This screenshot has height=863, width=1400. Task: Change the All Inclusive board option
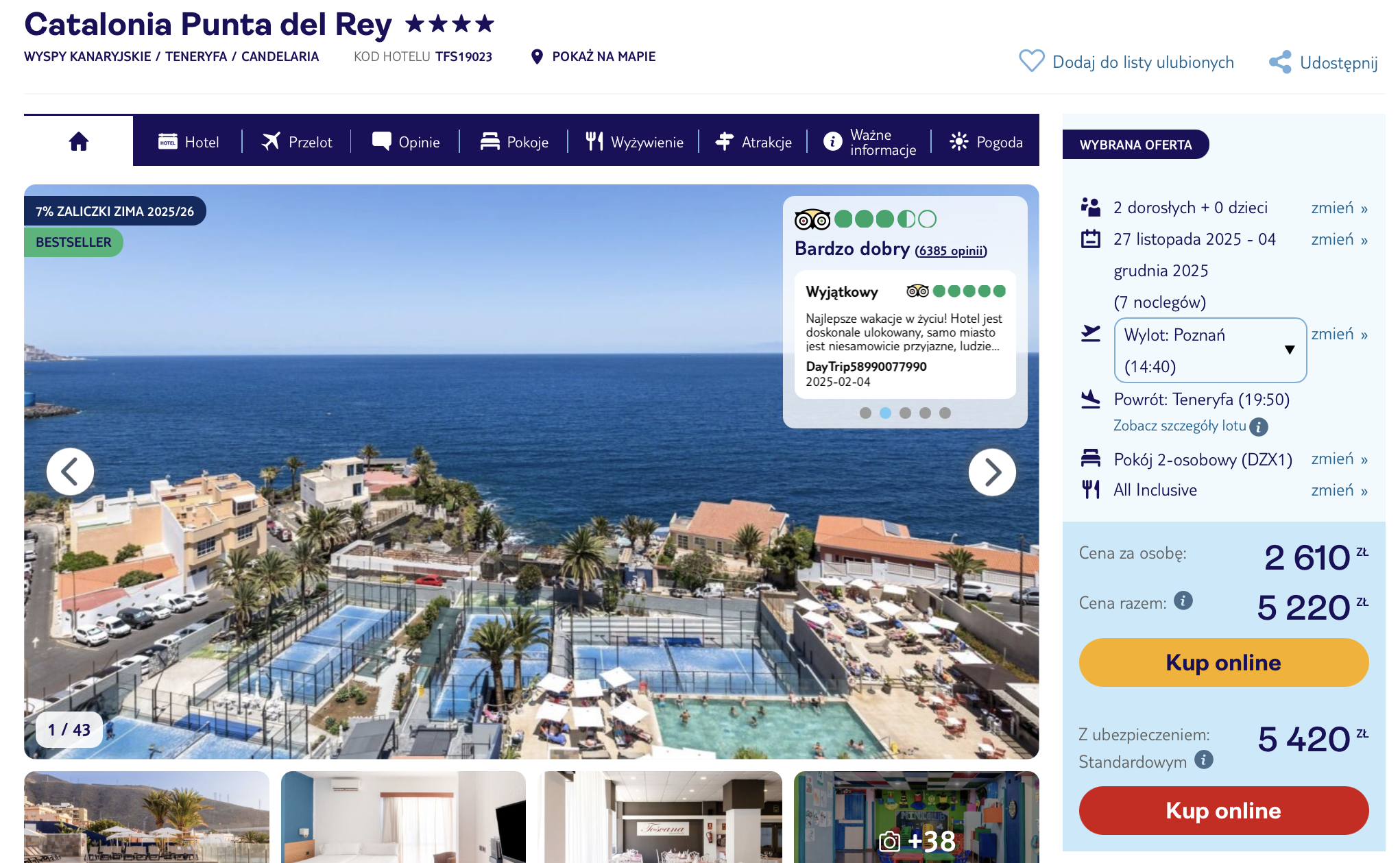tap(1338, 490)
